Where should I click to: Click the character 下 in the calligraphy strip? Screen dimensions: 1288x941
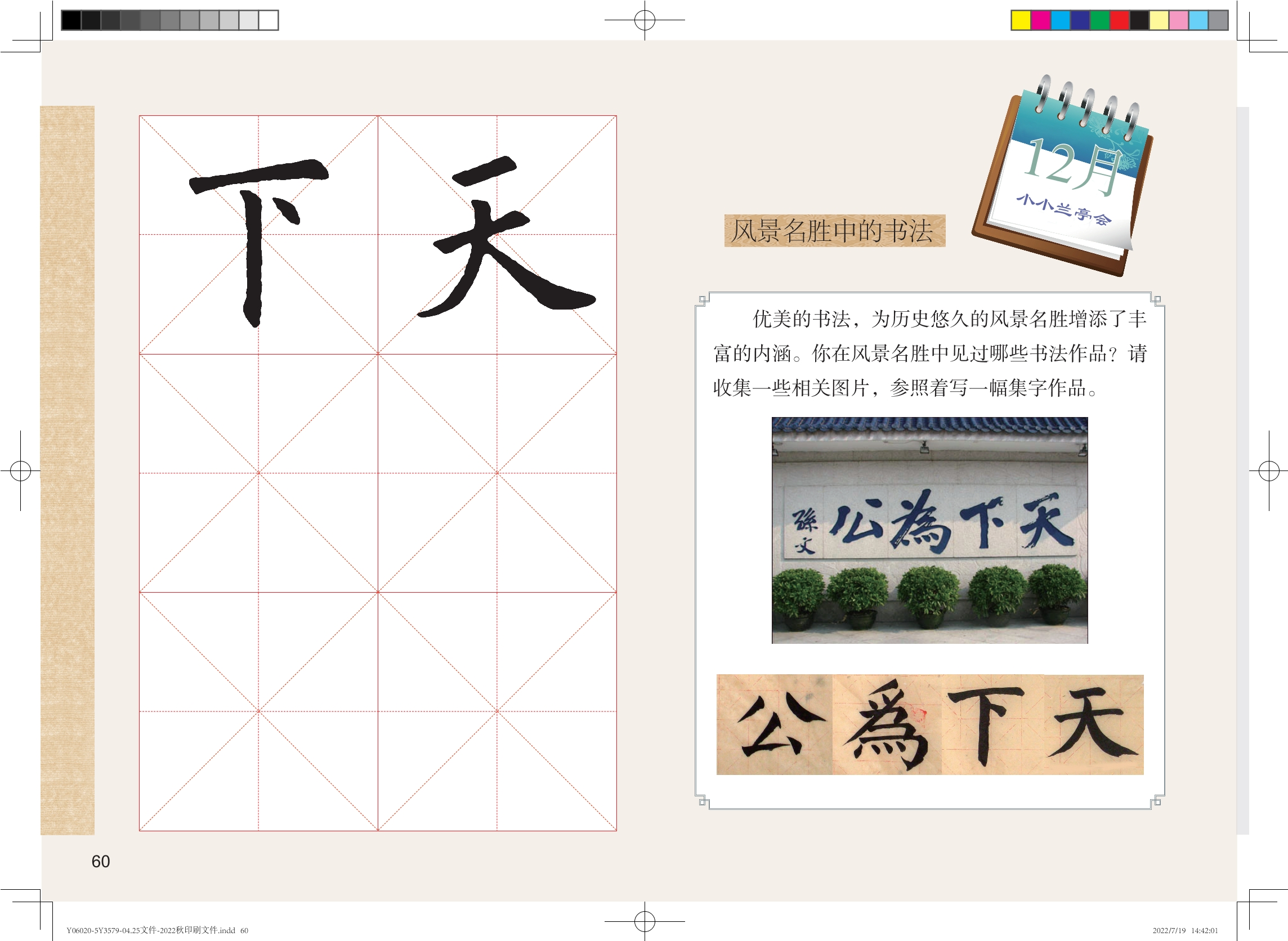coord(987,726)
